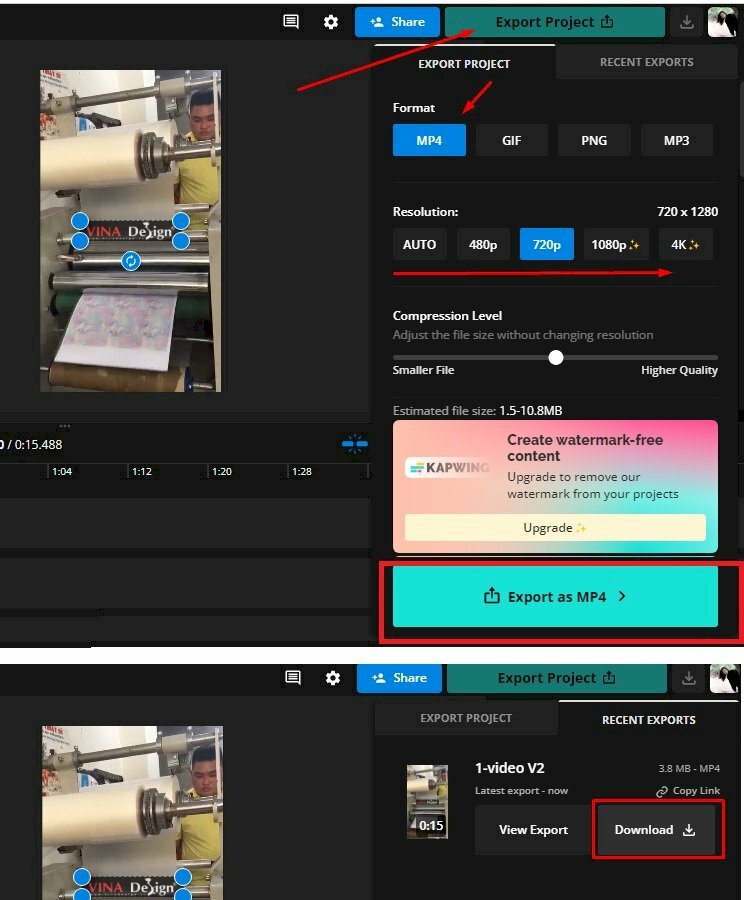This screenshot has width=744, height=900.
Task: Choose 1080p premium resolution
Action: (x=615, y=245)
